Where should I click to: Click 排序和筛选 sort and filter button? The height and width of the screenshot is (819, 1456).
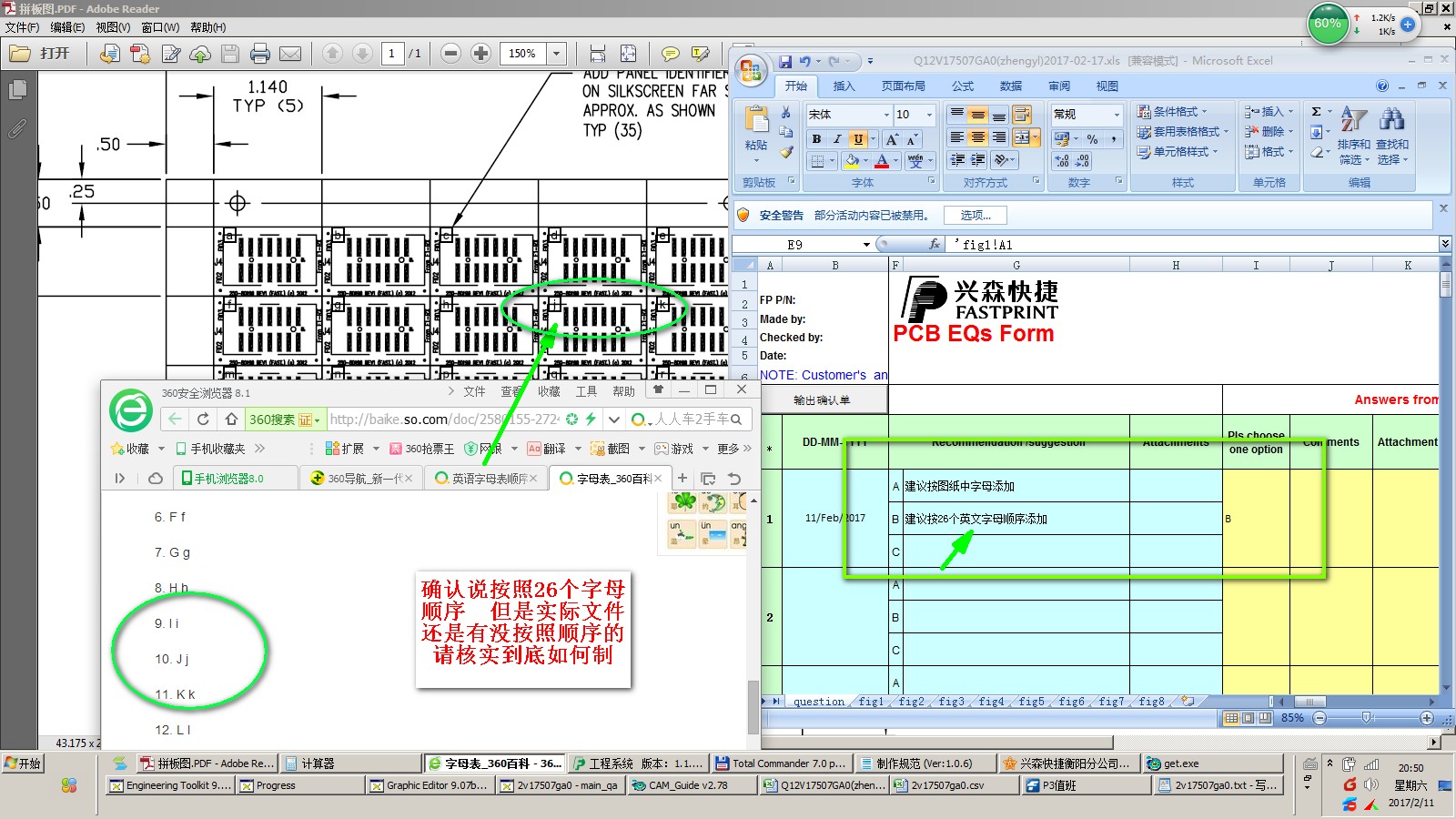coord(1353,136)
